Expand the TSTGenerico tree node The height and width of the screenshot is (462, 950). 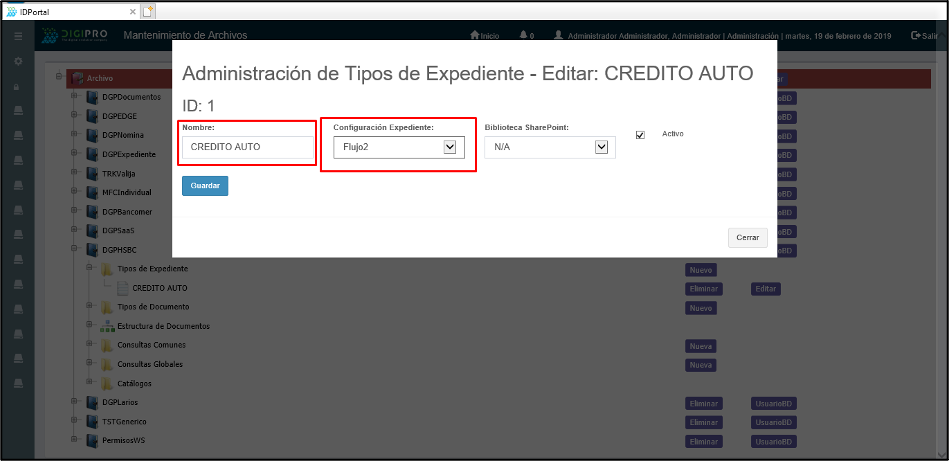click(x=74, y=421)
